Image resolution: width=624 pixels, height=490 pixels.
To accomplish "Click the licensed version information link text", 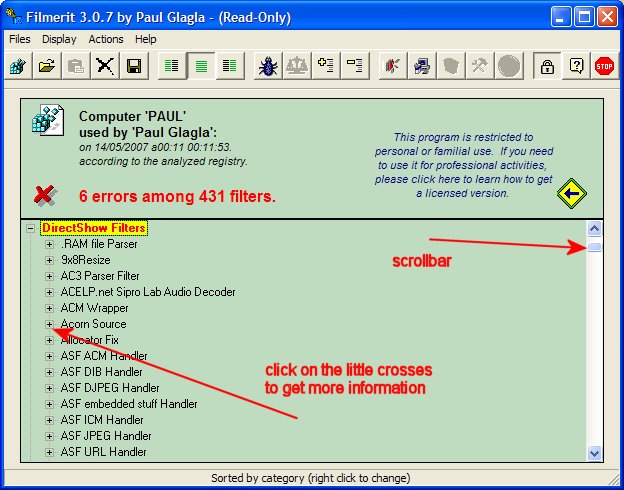I will point(464,165).
